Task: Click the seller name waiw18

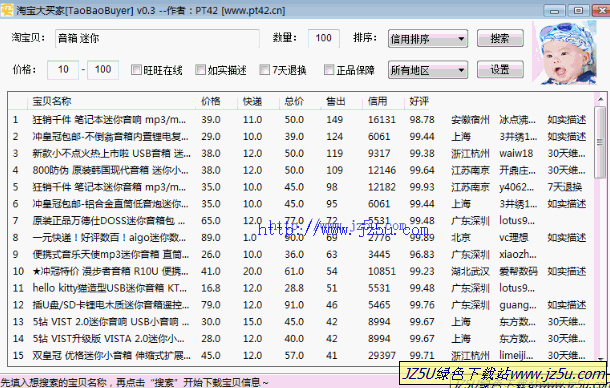Action: click(x=516, y=153)
